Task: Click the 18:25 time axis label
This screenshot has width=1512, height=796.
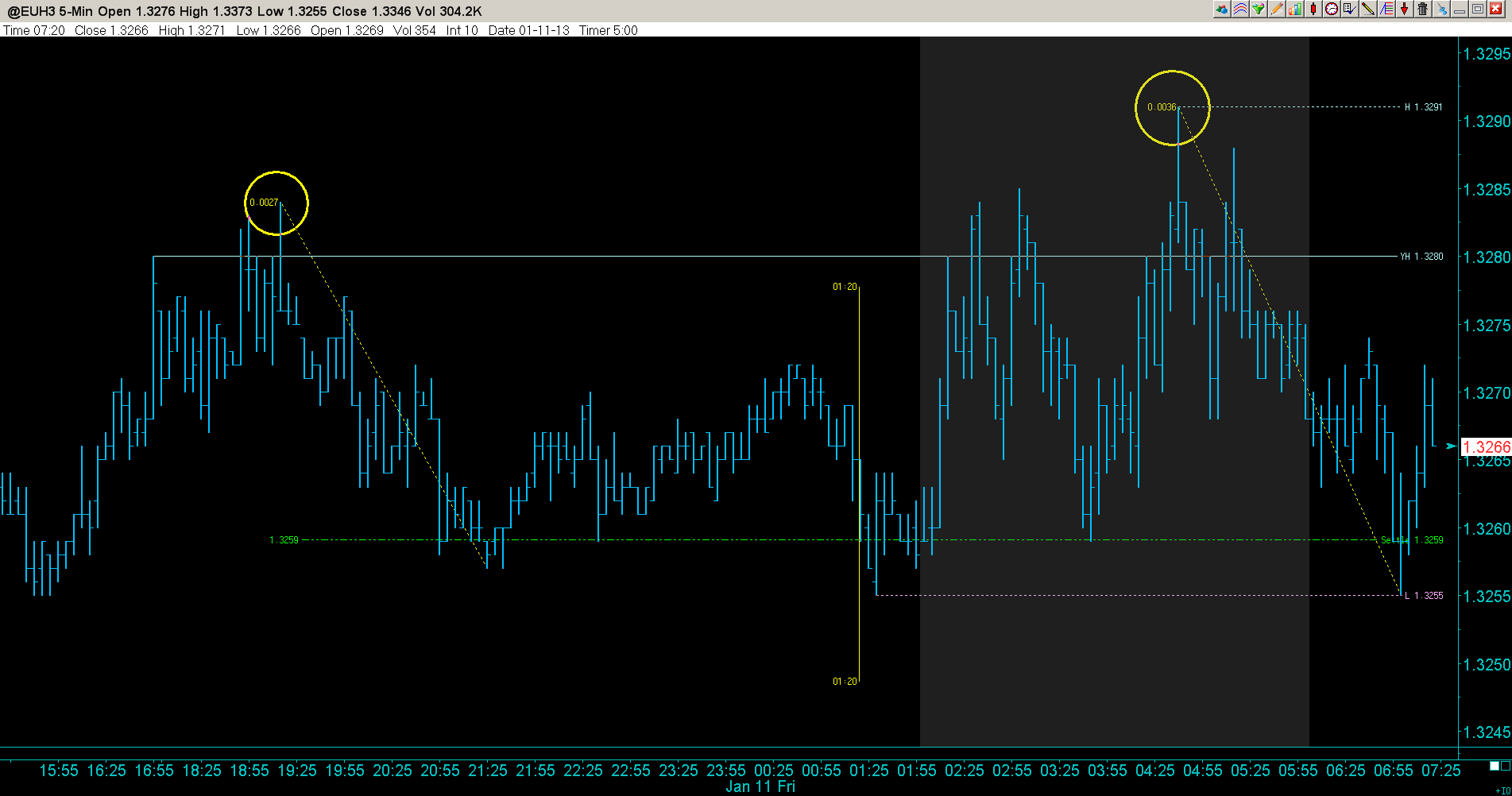Action: click(202, 771)
